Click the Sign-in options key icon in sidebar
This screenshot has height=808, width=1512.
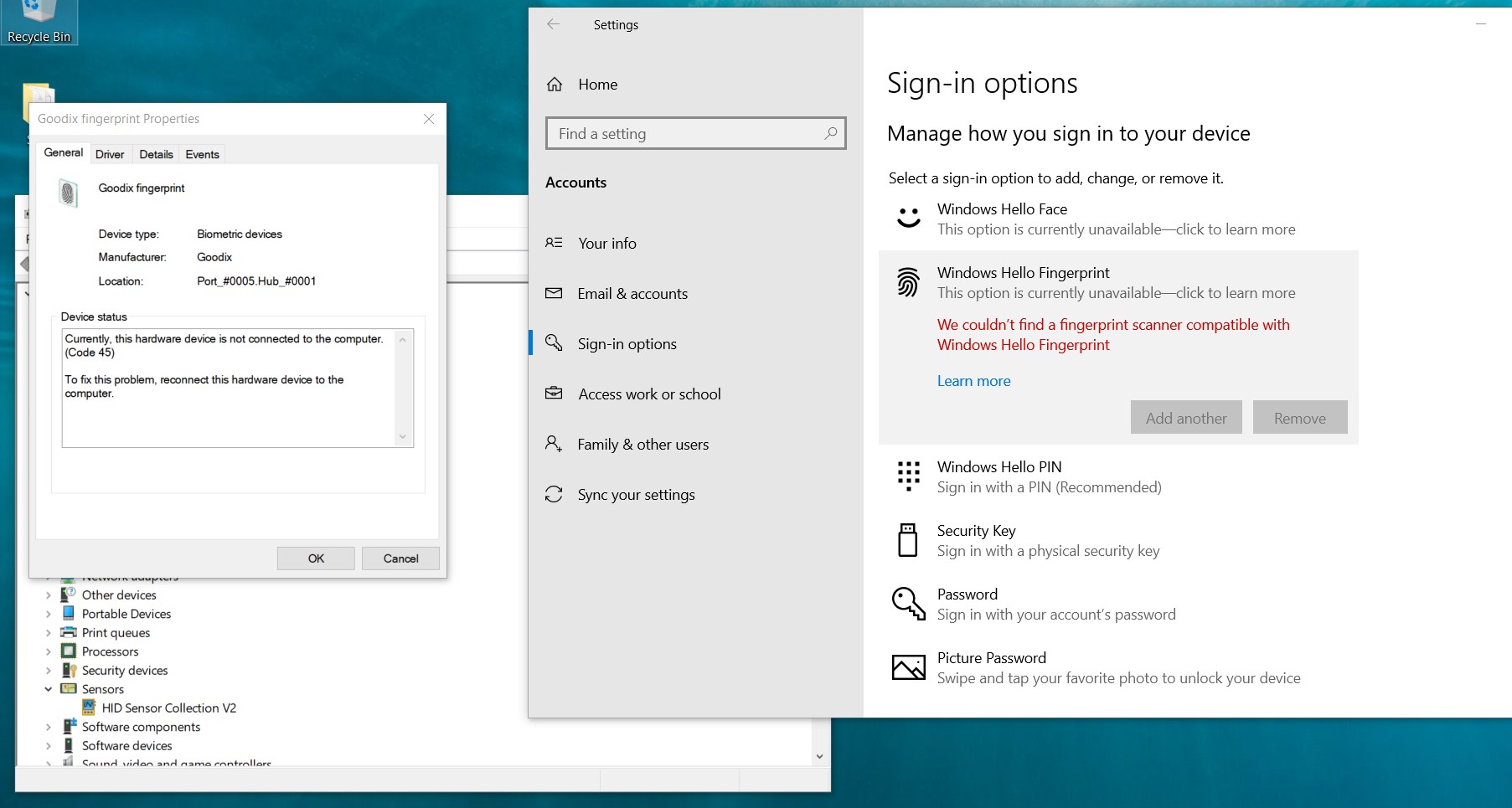coord(554,343)
